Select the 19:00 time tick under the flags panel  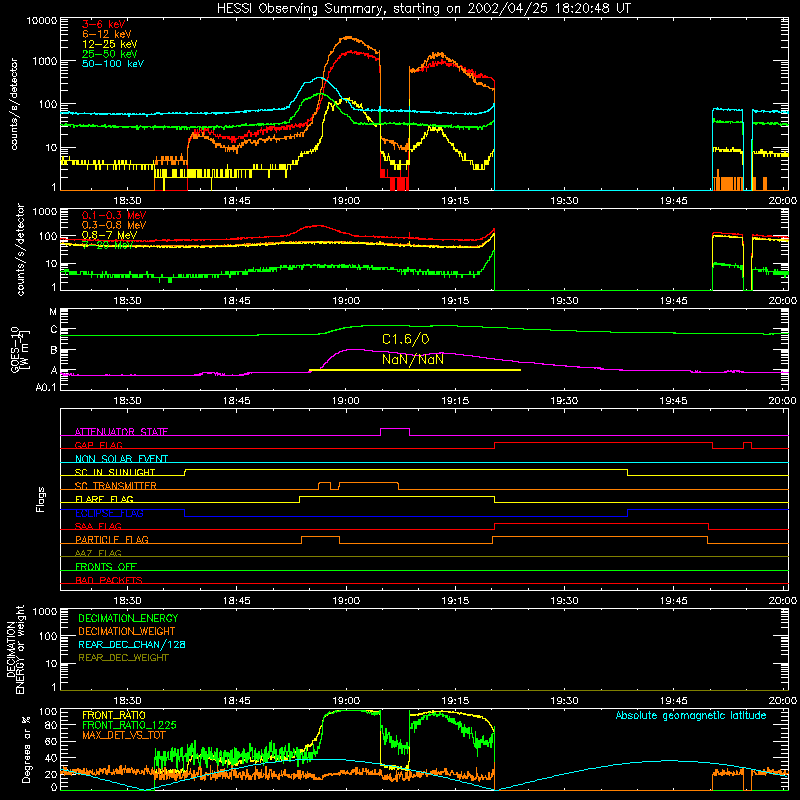(x=346, y=601)
